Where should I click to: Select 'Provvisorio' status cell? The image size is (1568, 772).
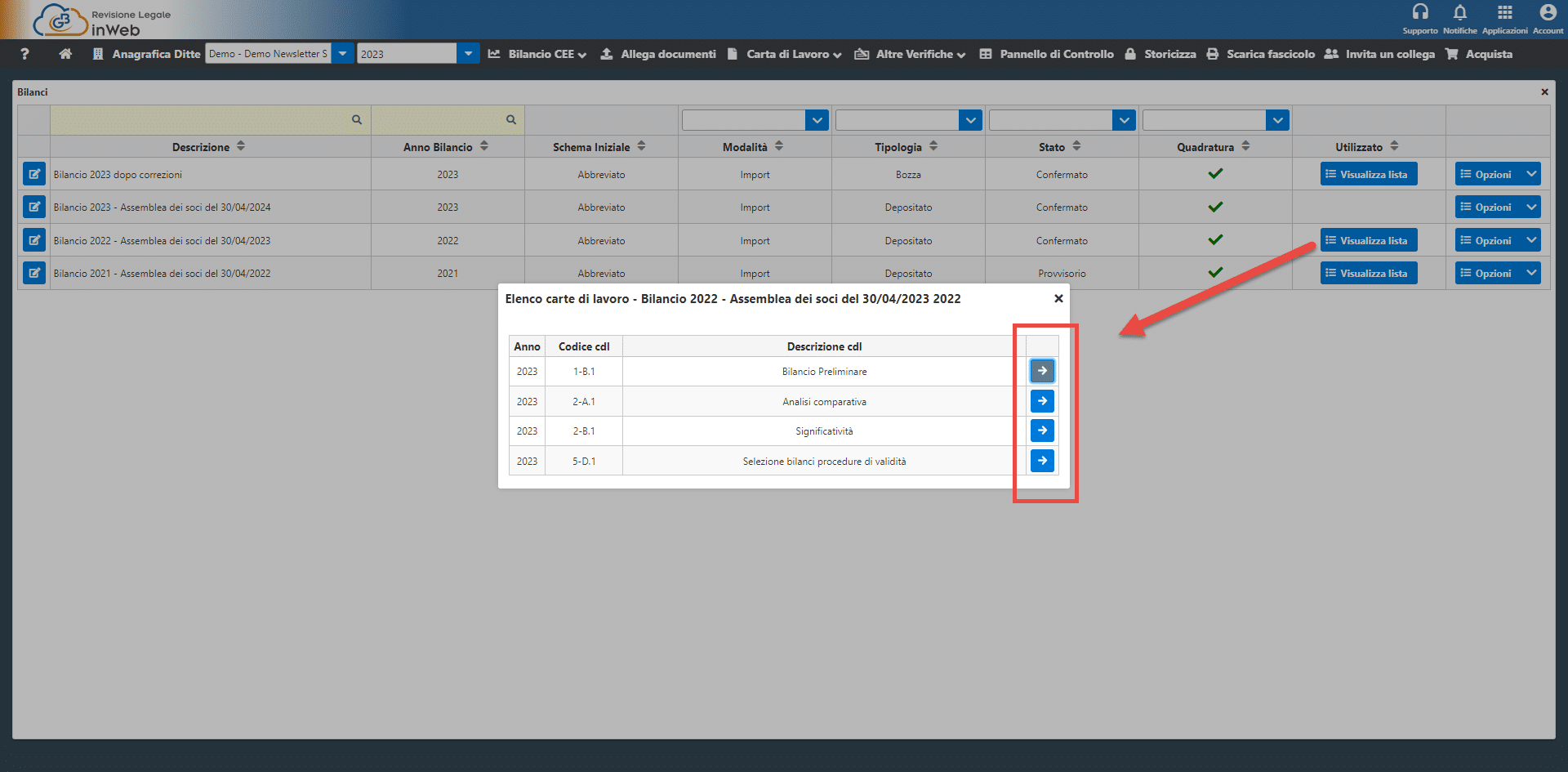[x=1062, y=273]
